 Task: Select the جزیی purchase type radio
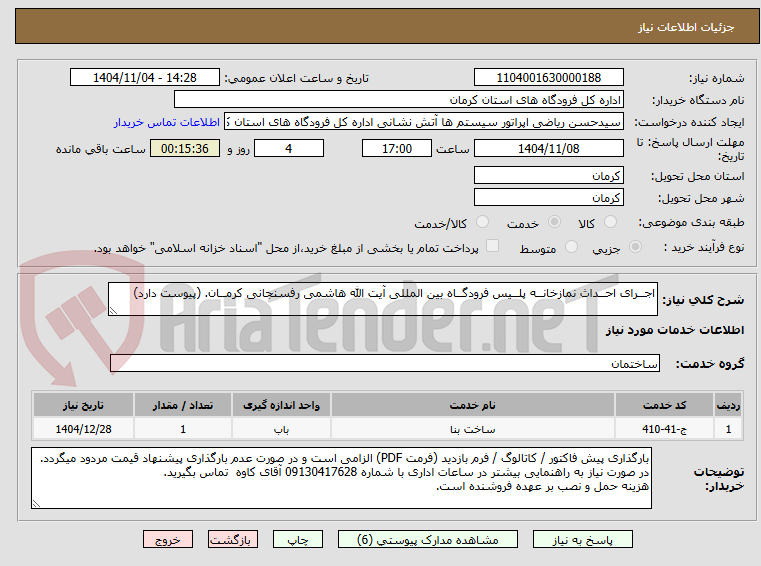pos(635,247)
